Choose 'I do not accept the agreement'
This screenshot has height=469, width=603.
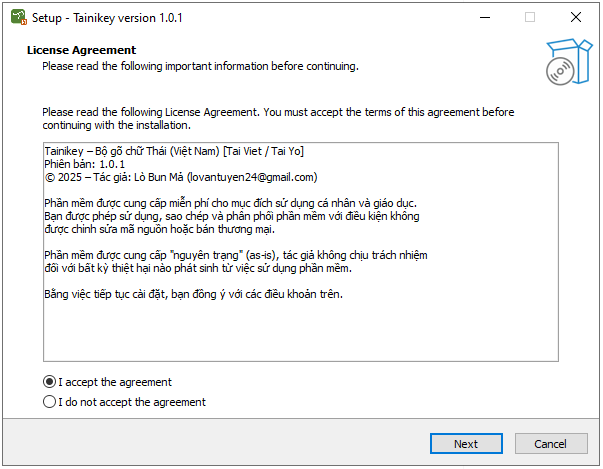50,402
